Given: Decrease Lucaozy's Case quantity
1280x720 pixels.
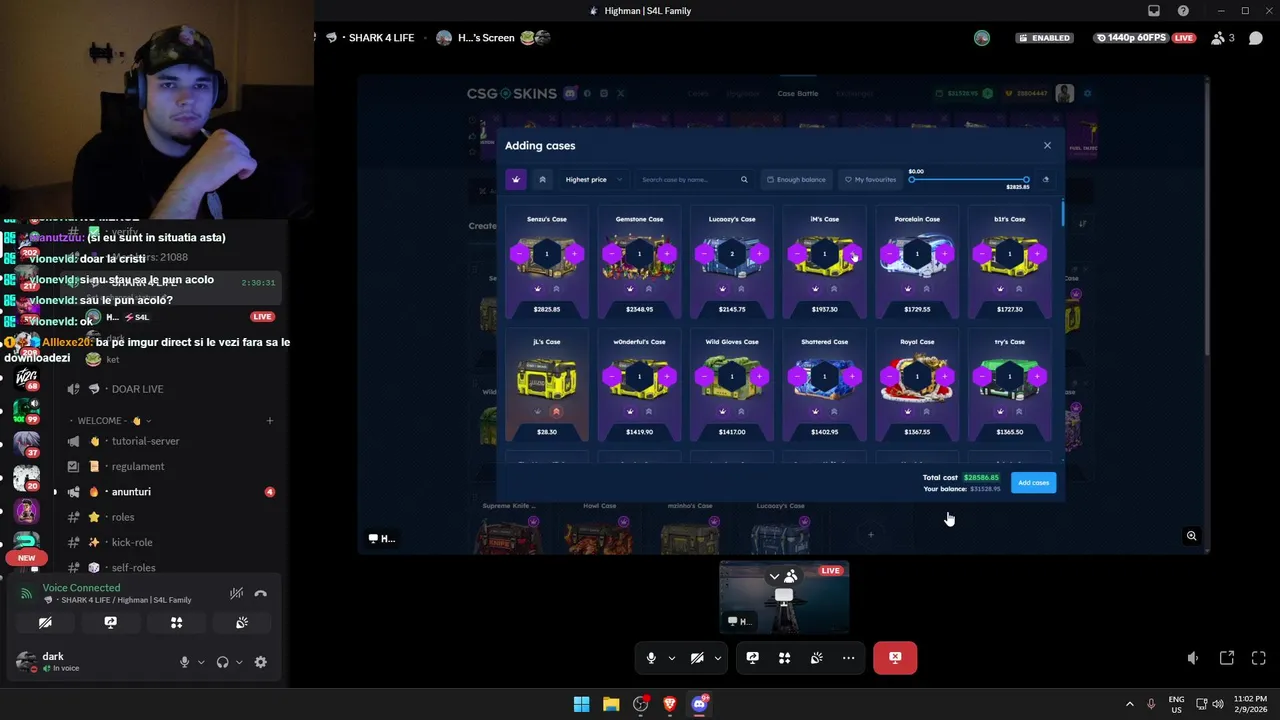Looking at the screenshot, I should click(704, 254).
